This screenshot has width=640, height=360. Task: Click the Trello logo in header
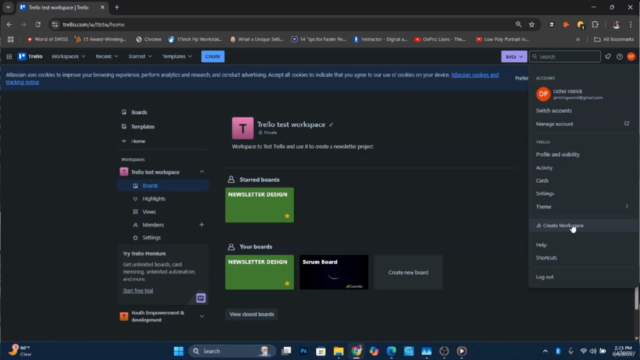(30, 56)
